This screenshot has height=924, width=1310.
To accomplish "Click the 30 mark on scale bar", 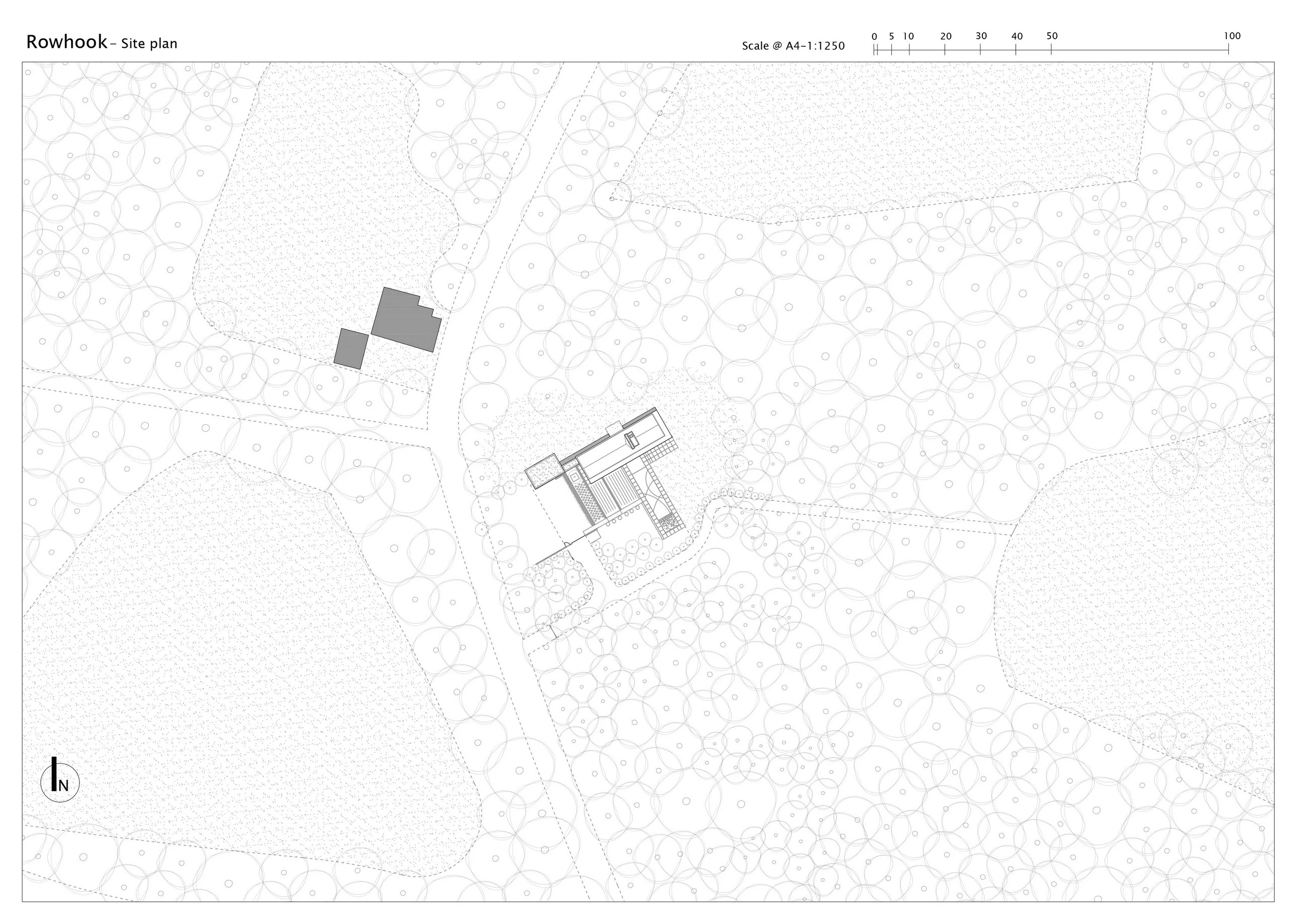I will click(x=981, y=36).
